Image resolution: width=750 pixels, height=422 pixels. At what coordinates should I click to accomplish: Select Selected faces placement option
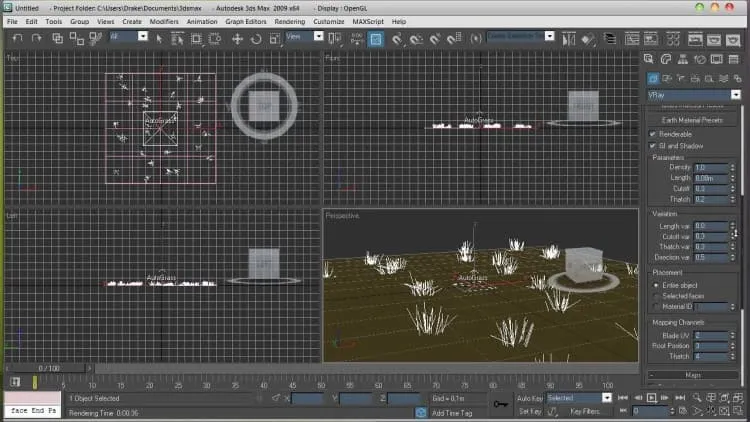[x=656, y=296]
